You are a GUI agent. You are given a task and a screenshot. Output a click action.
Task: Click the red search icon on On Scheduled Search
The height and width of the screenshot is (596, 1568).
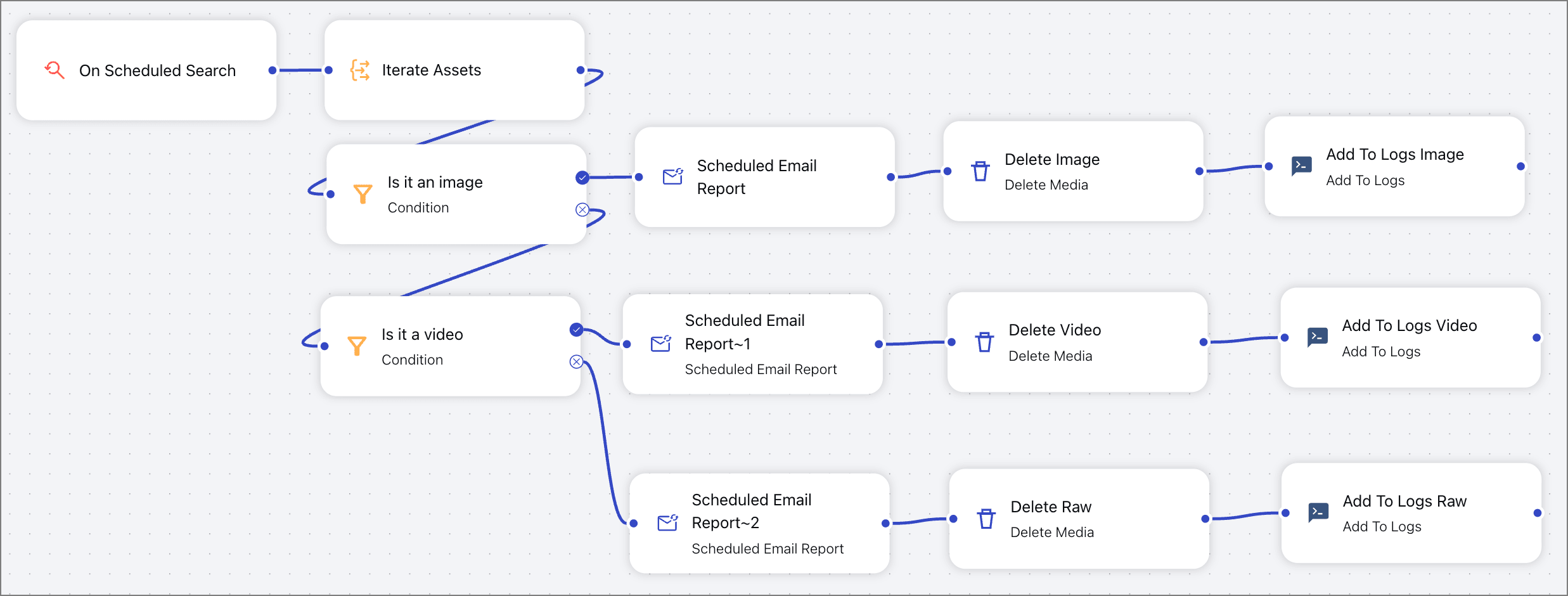pyautogui.click(x=55, y=70)
